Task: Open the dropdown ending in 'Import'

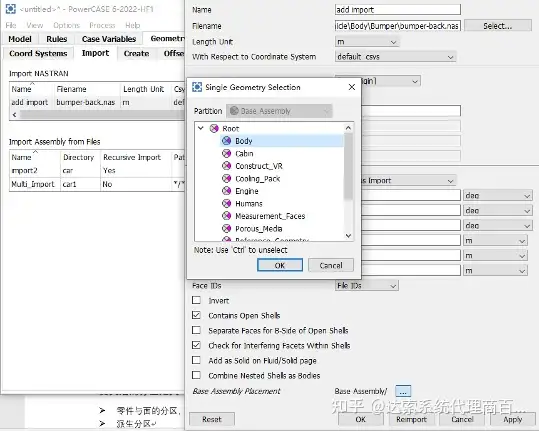Action: (409, 180)
